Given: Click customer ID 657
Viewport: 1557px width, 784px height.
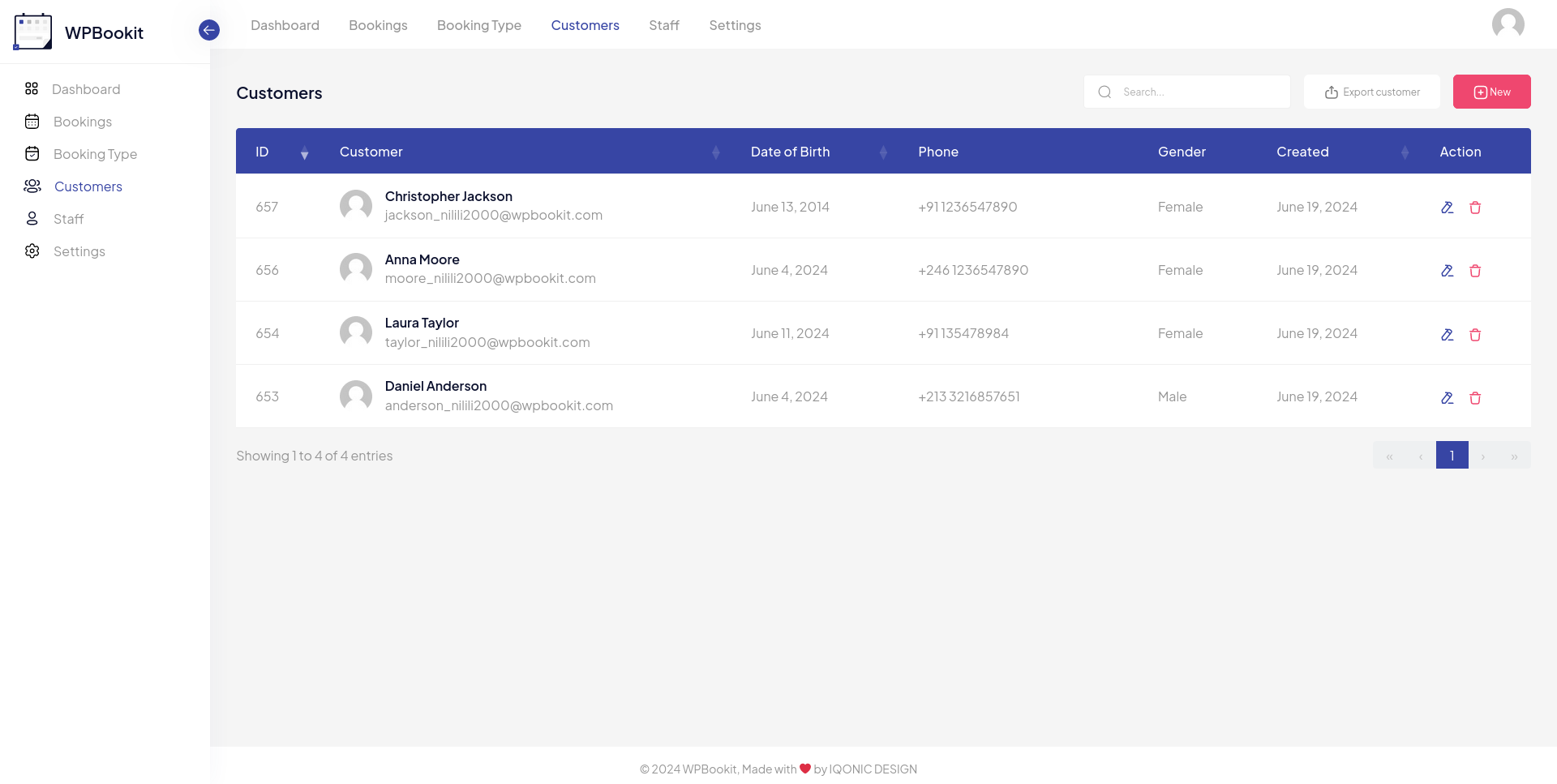Looking at the screenshot, I should pyautogui.click(x=267, y=207).
